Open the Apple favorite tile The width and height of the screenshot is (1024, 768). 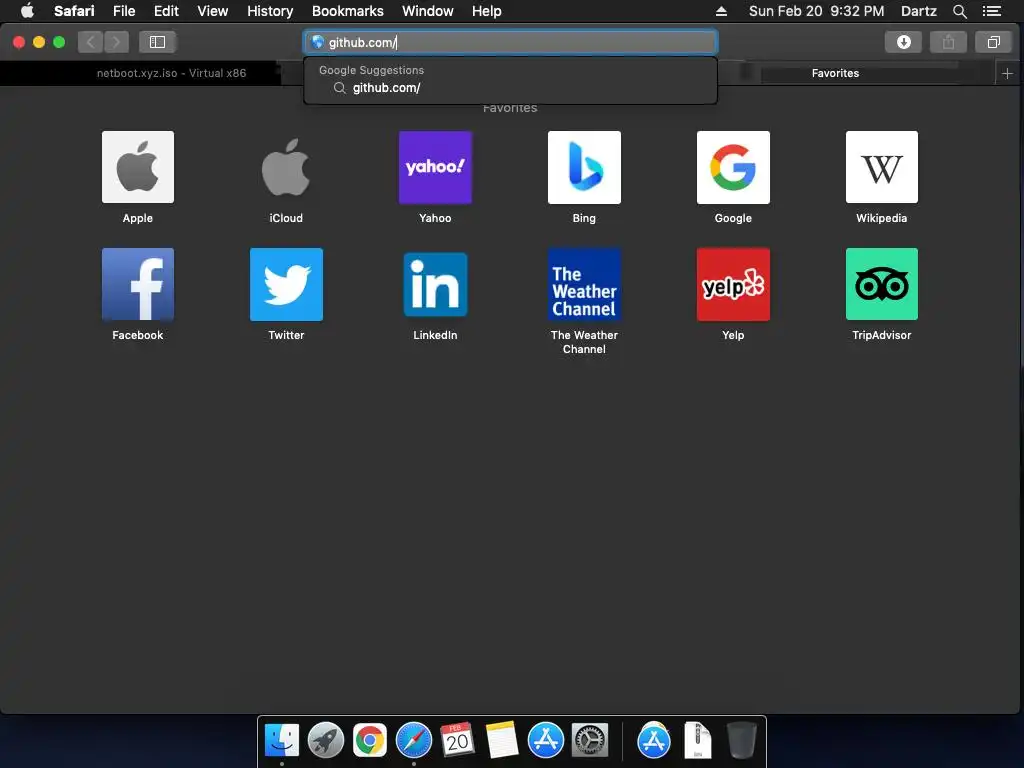tap(138, 167)
